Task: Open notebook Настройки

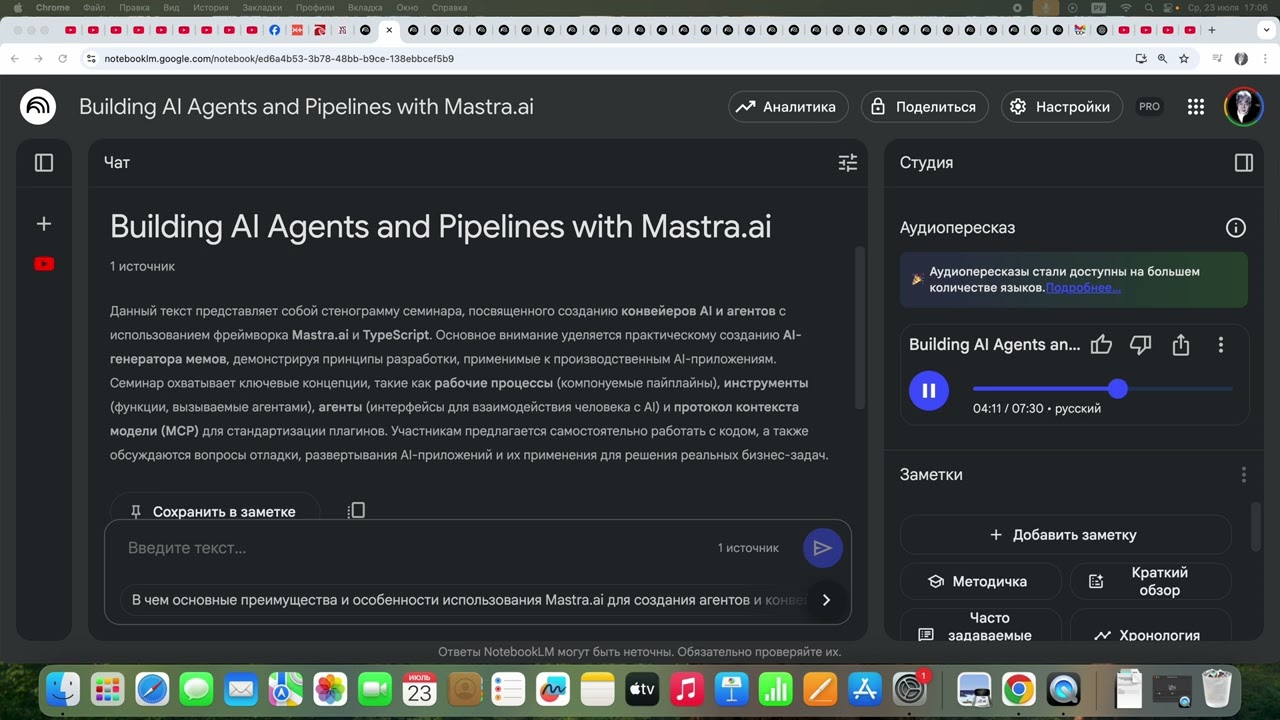Action: (x=1063, y=107)
